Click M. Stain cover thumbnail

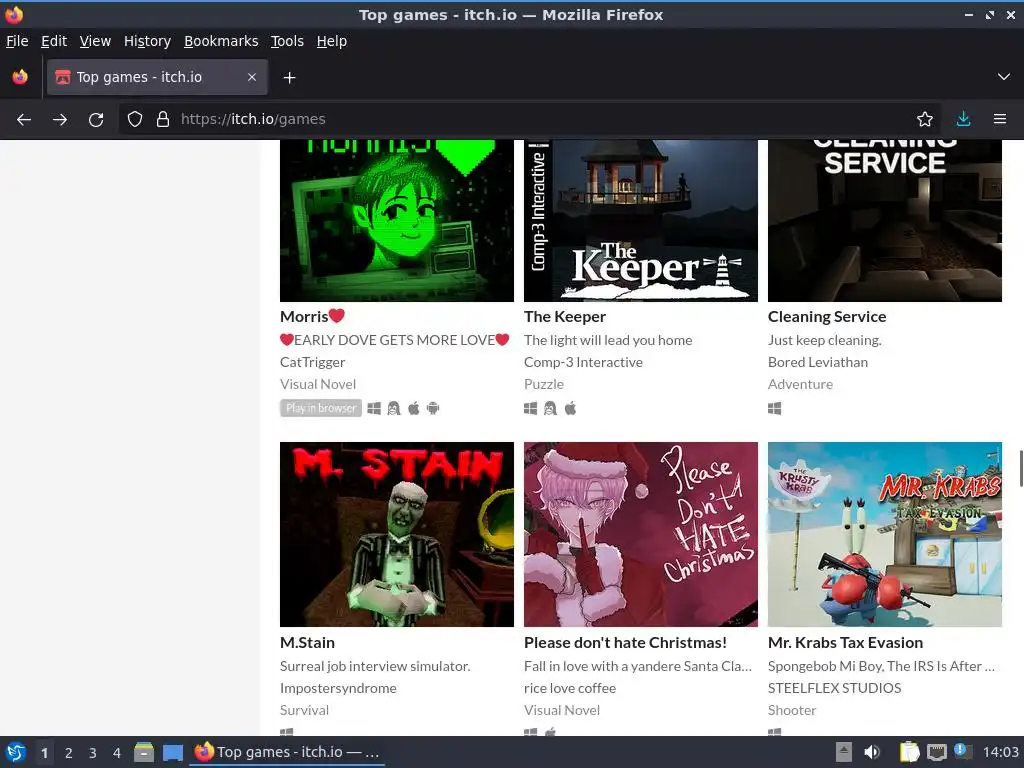396,534
